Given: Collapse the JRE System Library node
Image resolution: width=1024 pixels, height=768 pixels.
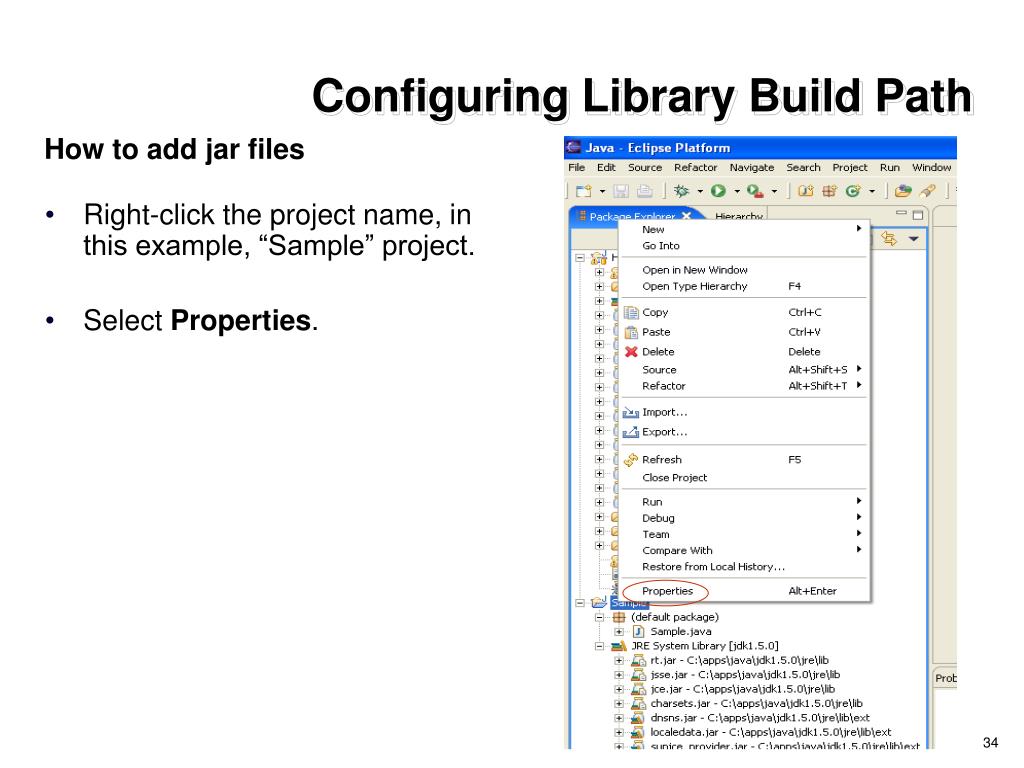Looking at the screenshot, I should tap(599, 646).
